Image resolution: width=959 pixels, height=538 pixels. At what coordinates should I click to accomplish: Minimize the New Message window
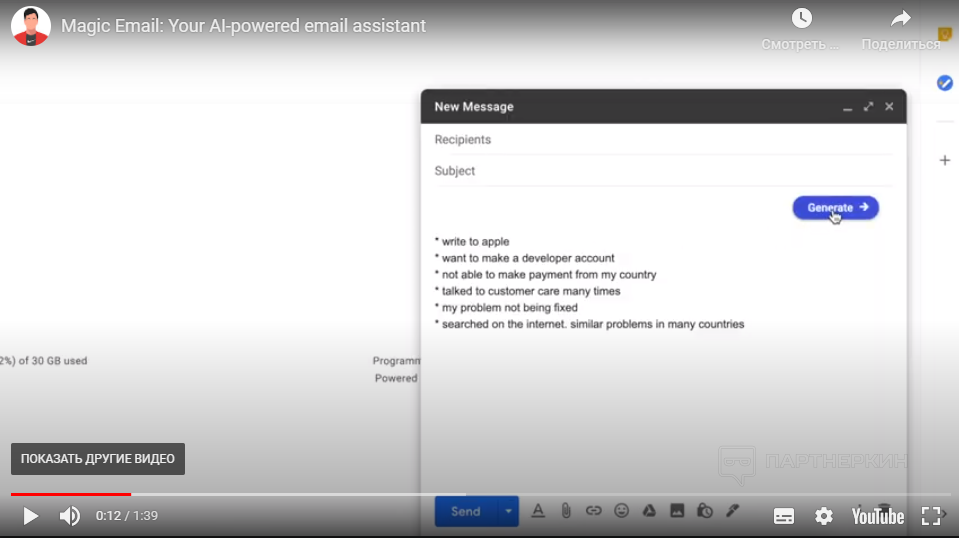pyautogui.click(x=847, y=107)
